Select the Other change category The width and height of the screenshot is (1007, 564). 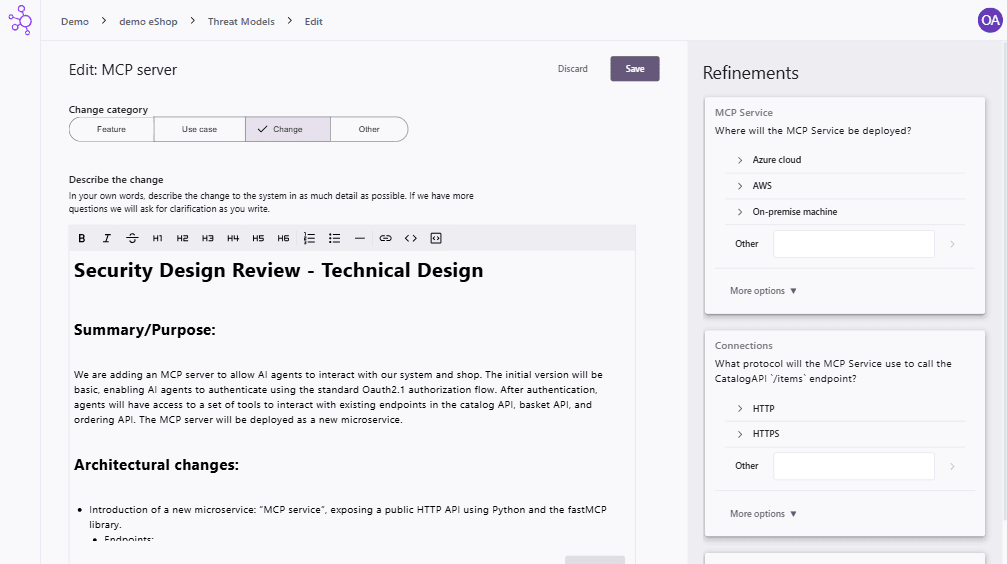(369, 129)
